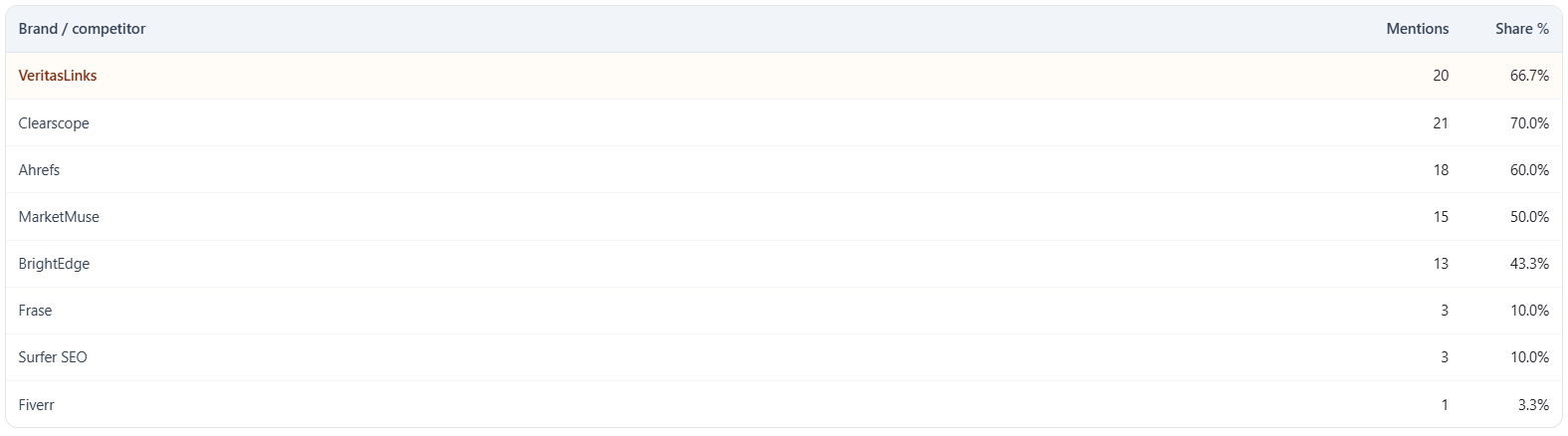The width and height of the screenshot is (1568, 436).
Task: Click the 3.3% share for Fiverr
Action: point(1532,405)
